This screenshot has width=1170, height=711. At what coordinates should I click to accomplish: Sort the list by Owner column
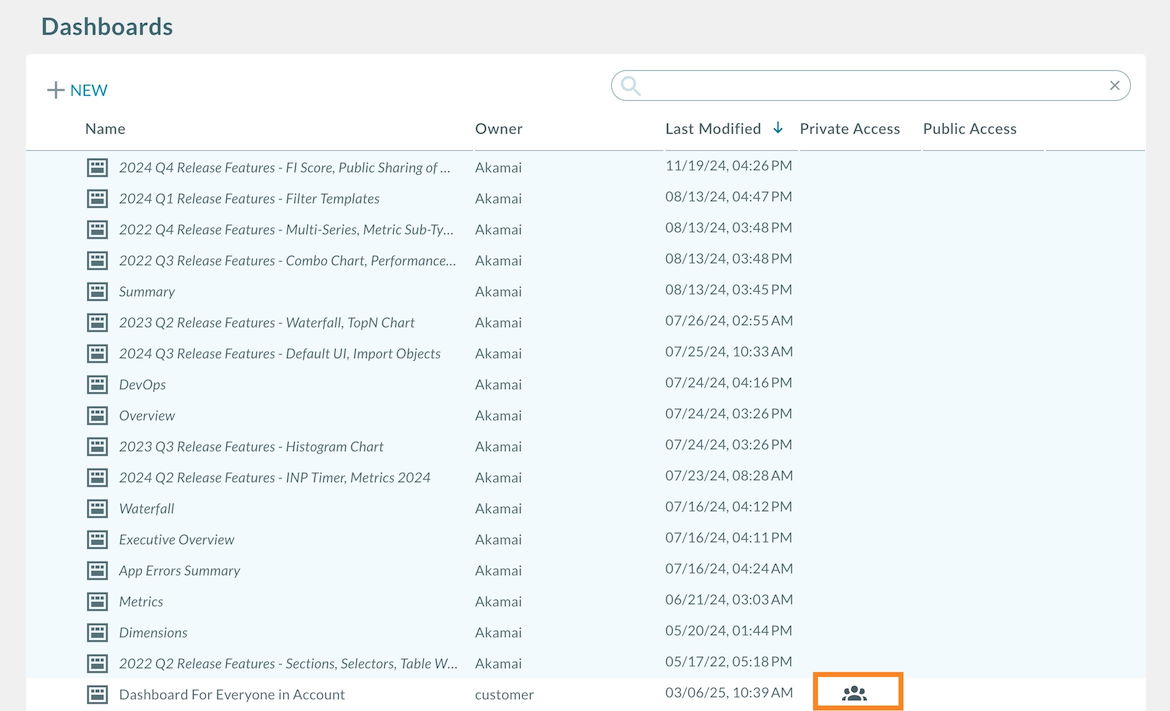[497, 128]
